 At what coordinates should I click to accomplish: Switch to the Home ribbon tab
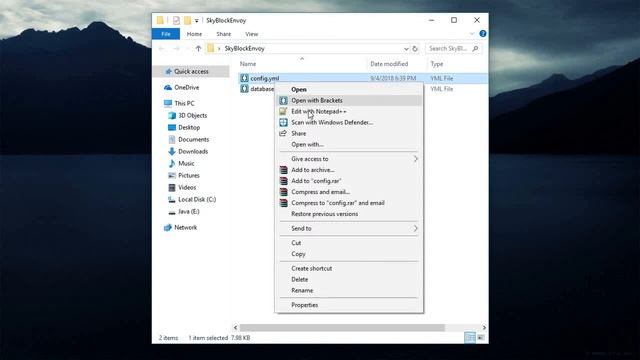click(x=194, y=34)
